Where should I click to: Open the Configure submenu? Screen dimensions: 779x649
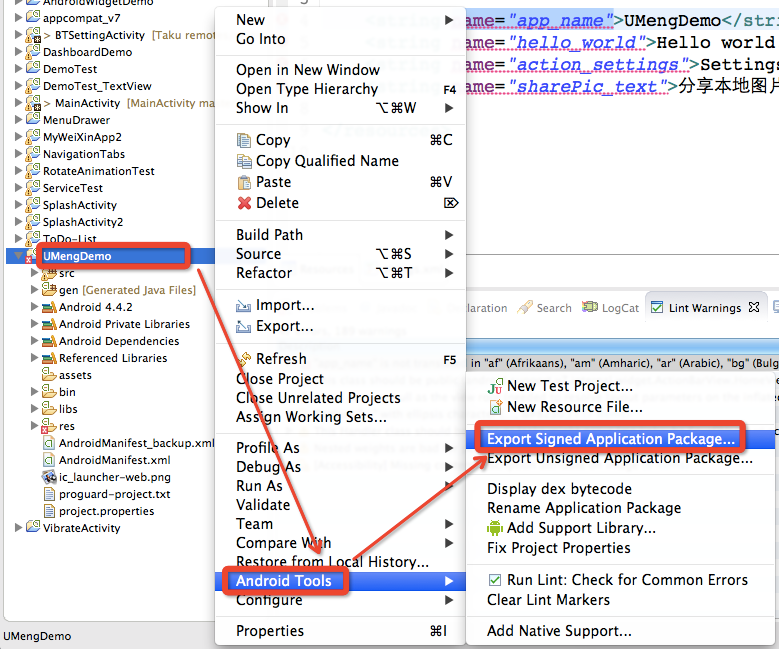coord(340,600)
